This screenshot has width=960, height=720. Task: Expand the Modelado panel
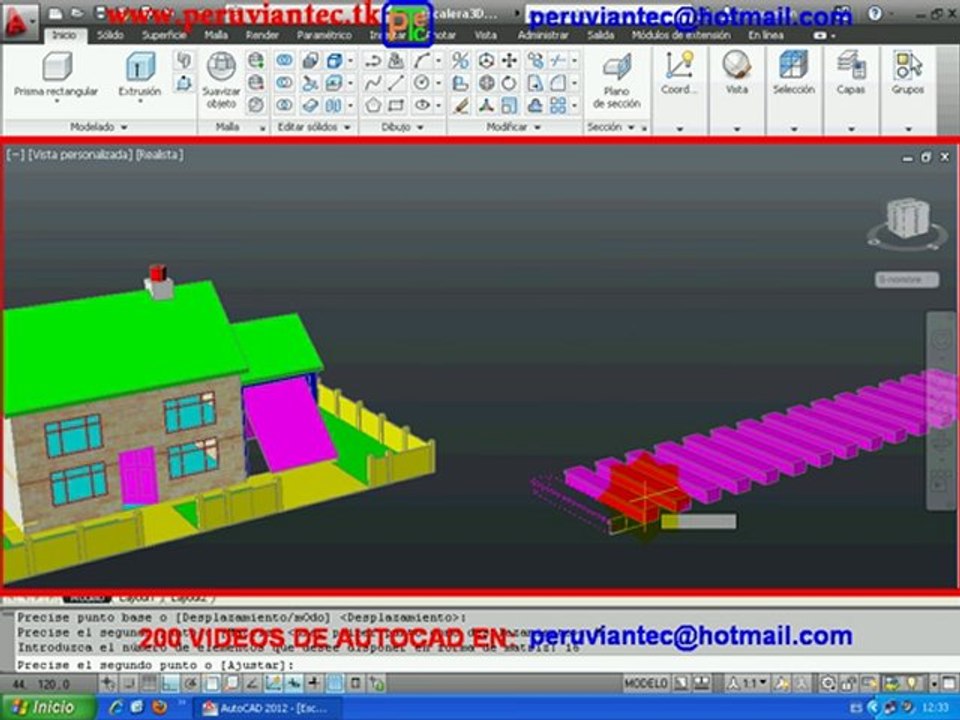point(99,127)
